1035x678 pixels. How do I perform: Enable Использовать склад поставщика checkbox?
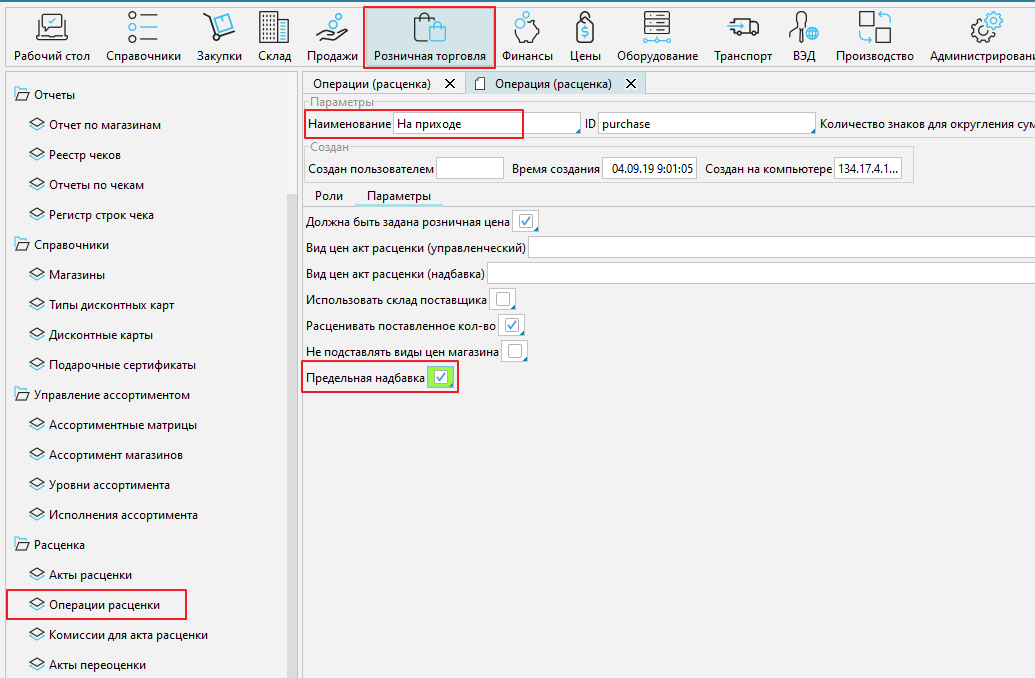[x=503, y=299]
